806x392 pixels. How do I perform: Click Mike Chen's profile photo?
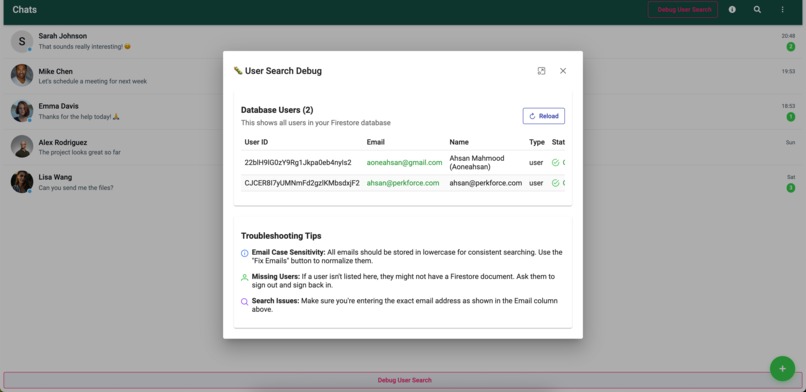pos(22,76)
